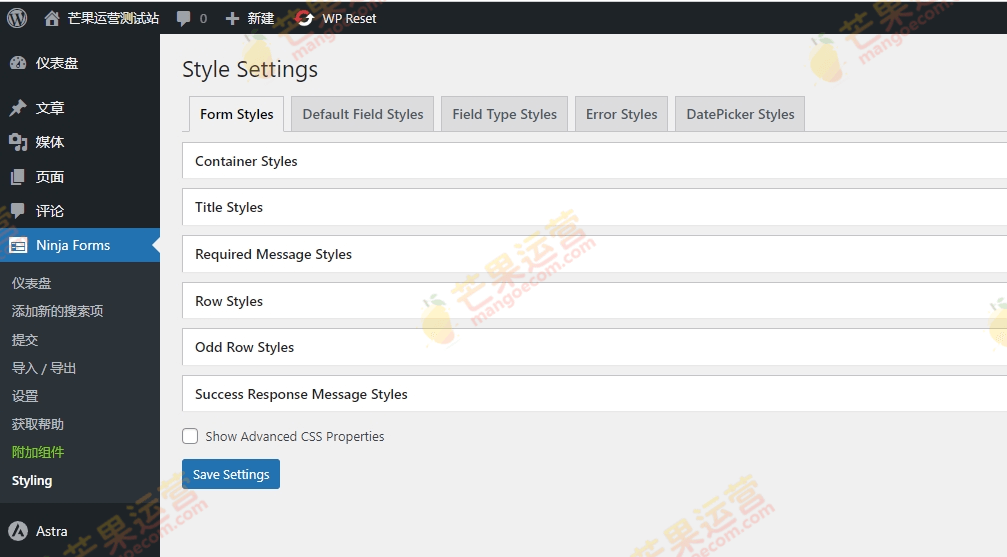Open the Error Styles tab
This screenshot has height=557, width=1007.
coord(622,114)
